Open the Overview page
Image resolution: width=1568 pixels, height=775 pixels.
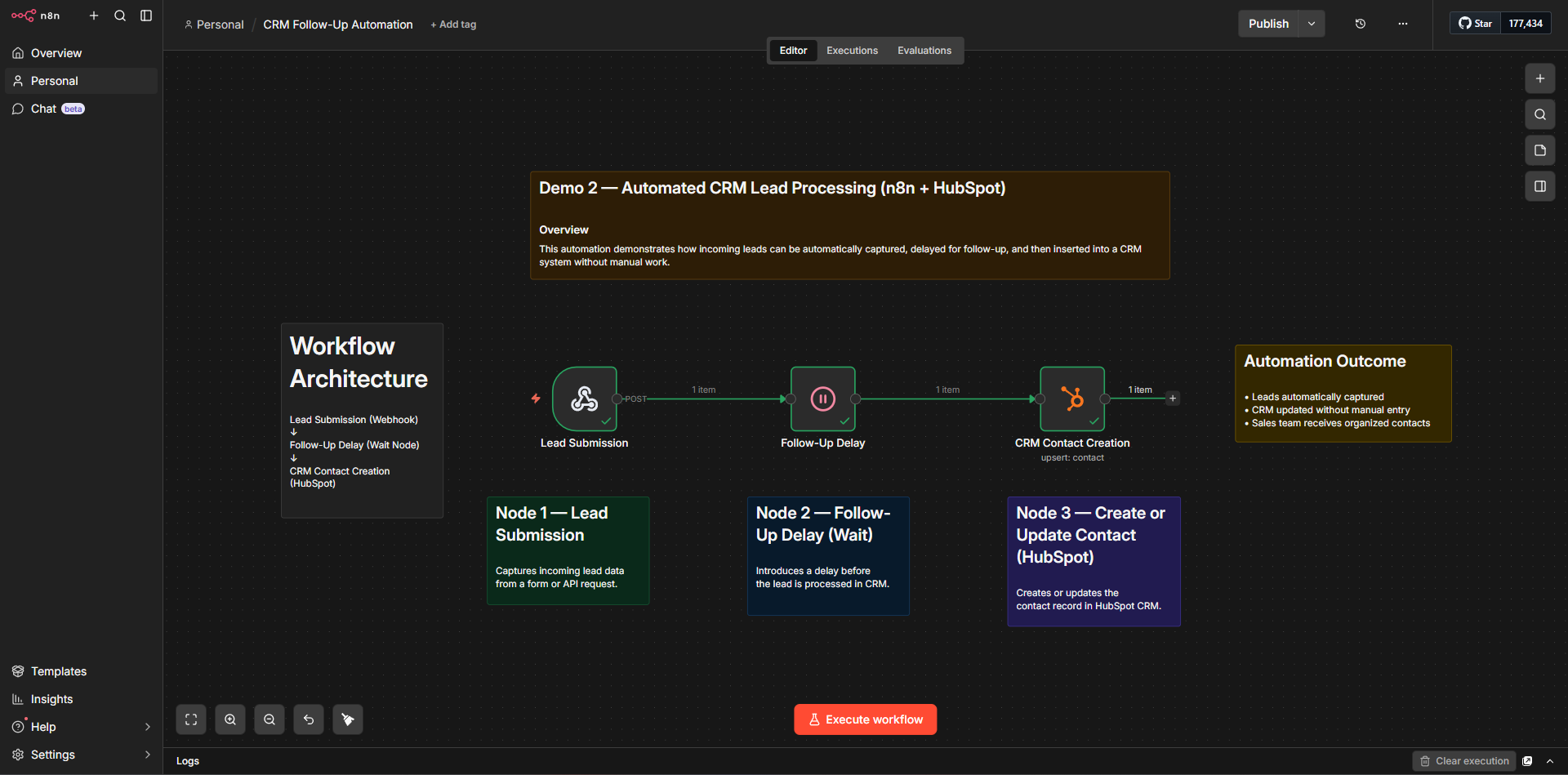click(81, 53)
